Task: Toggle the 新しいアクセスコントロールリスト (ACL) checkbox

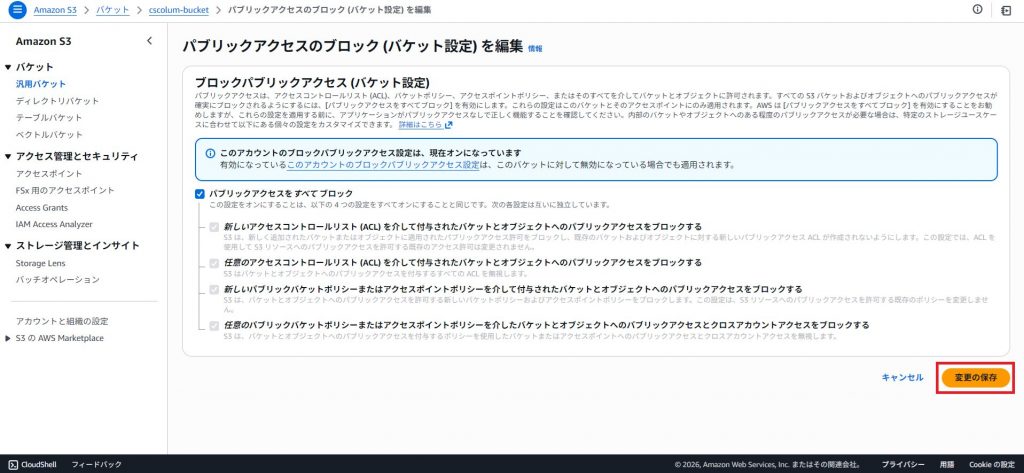Action: tap(214, 227)
